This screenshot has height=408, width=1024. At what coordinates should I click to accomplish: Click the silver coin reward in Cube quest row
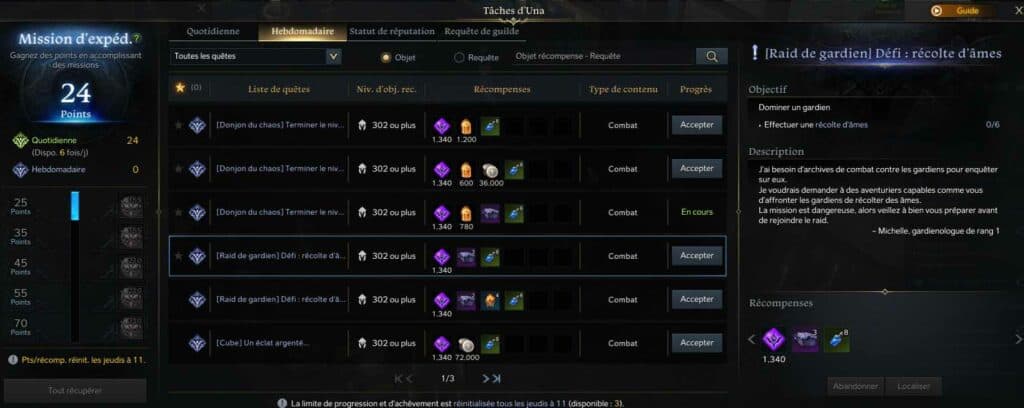[466, 344]
